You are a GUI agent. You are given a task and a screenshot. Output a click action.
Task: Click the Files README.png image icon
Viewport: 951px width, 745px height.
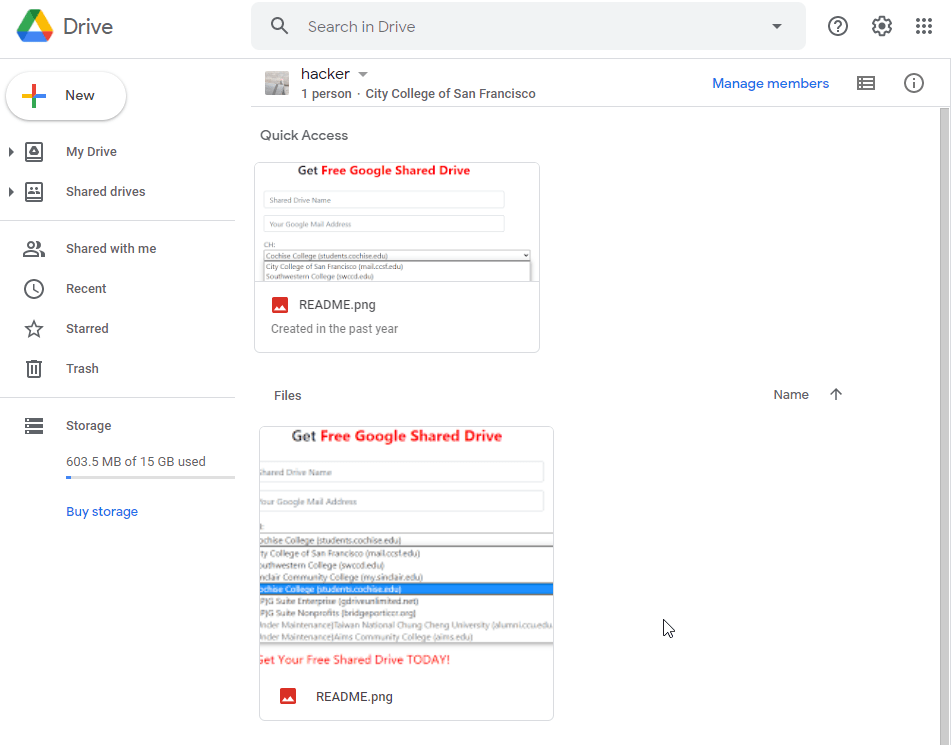[x=287, y=696]
